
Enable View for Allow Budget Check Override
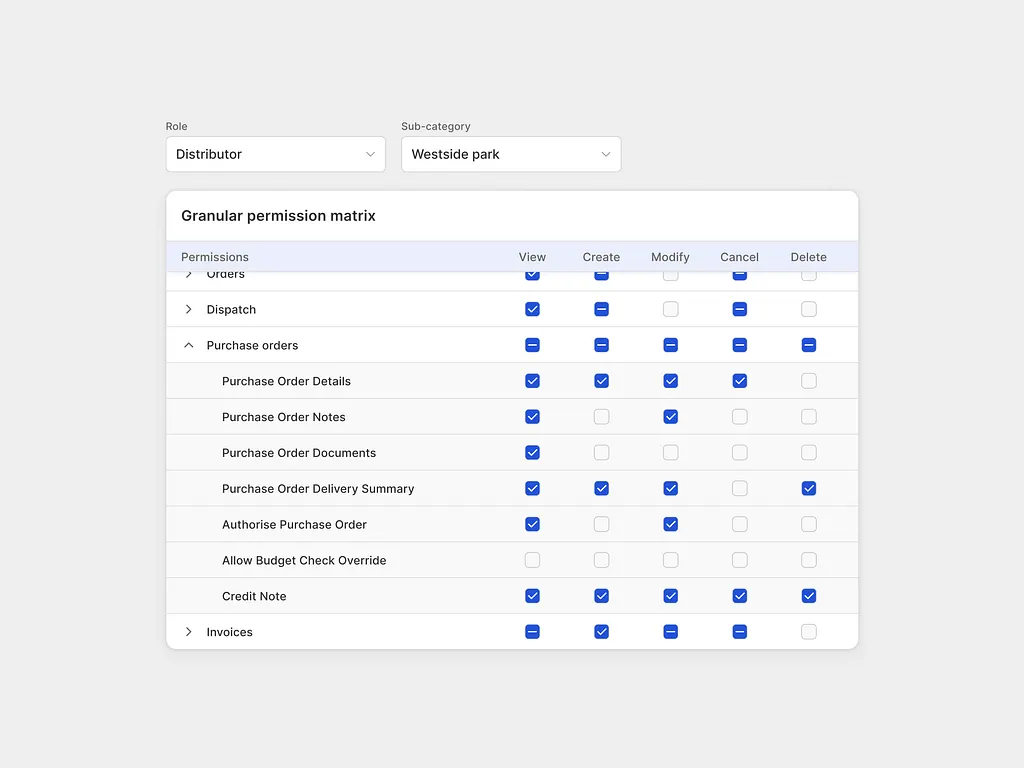tap(532, 560)
